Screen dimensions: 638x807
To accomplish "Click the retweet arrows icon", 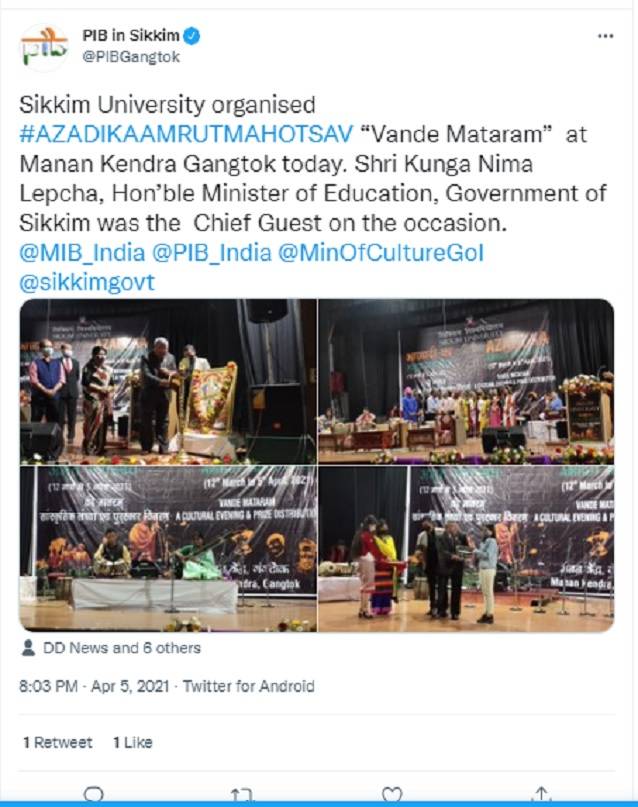I will (241, 795).
